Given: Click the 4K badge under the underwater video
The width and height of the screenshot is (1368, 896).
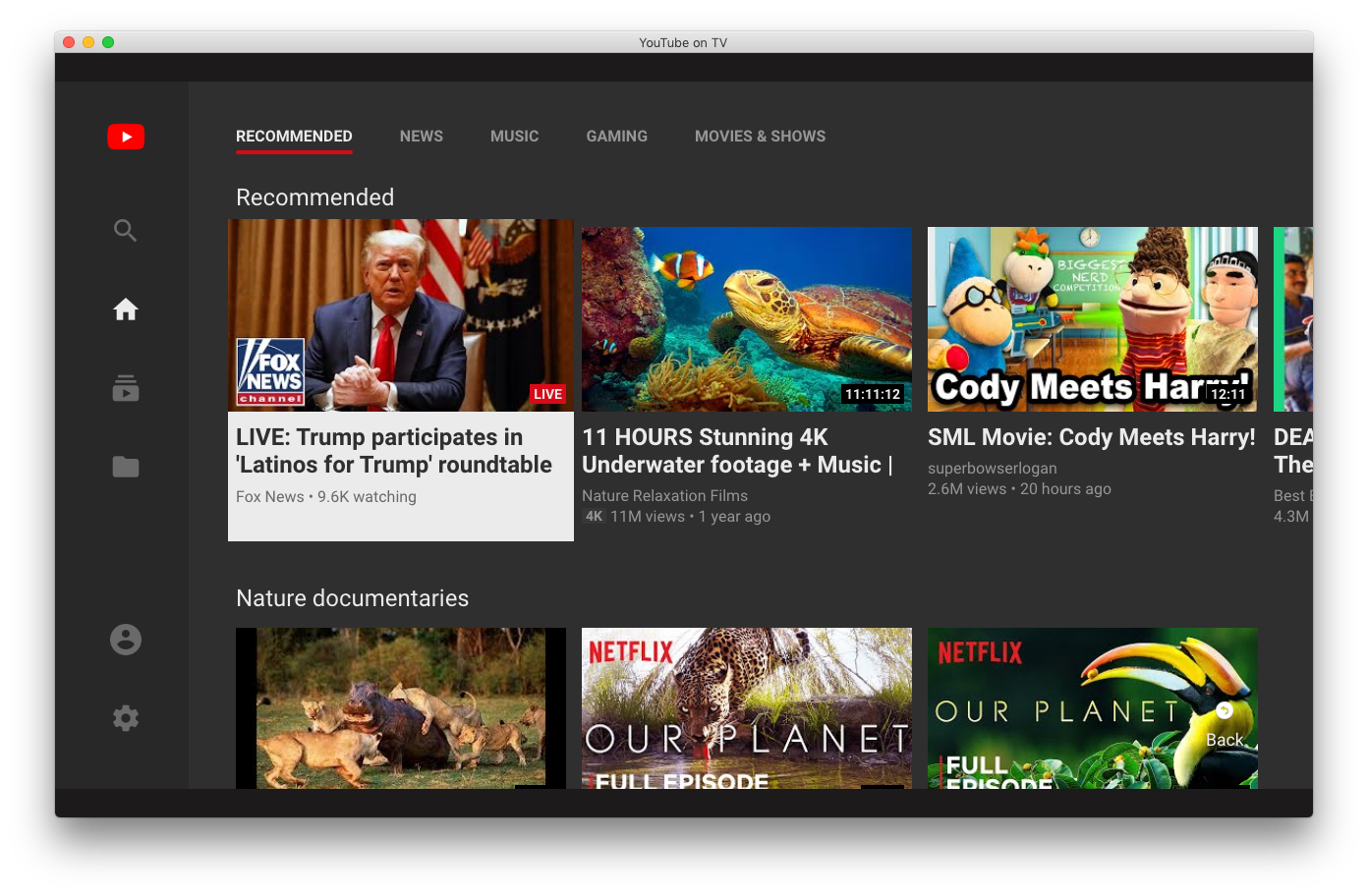Looking at the screenshot, I should 594,517.
